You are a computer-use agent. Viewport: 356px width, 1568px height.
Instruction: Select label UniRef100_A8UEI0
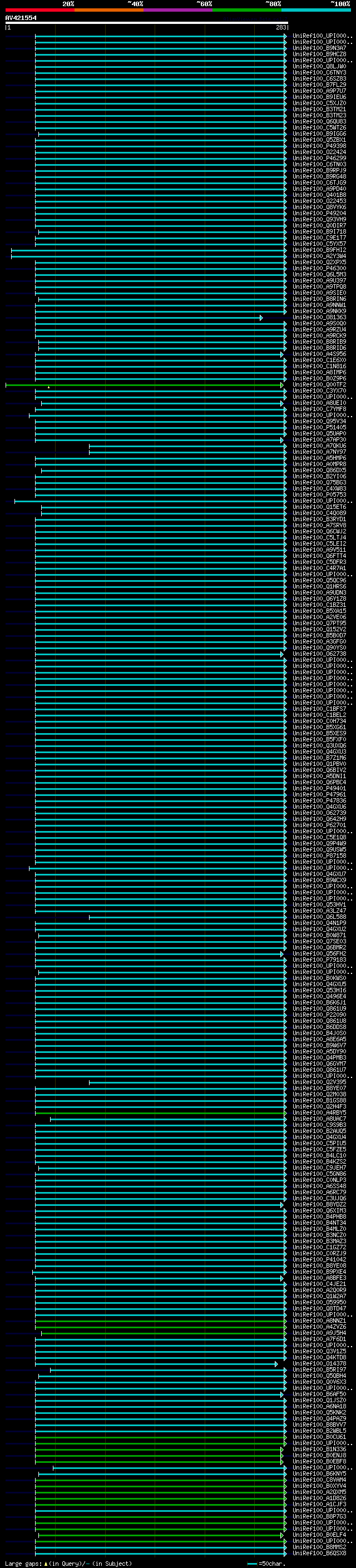tap(319, 403)
